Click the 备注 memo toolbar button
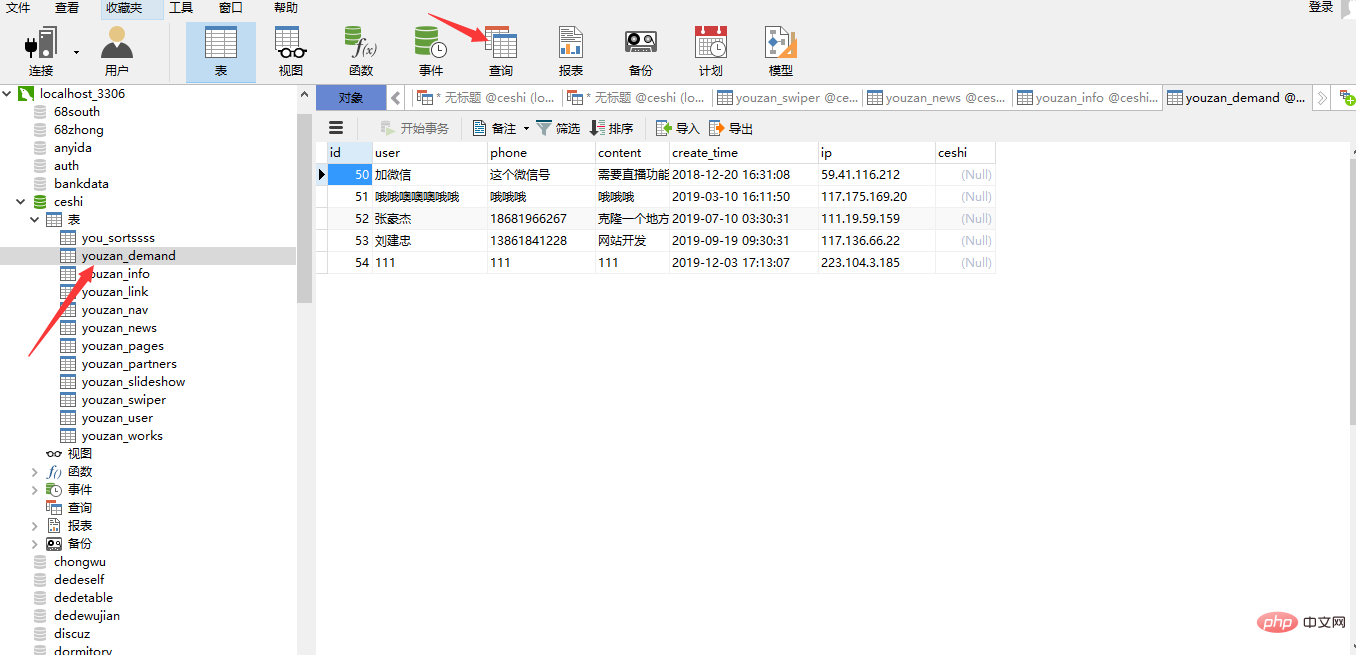This screenshot has width=1356, height=655. click(495, 128)
